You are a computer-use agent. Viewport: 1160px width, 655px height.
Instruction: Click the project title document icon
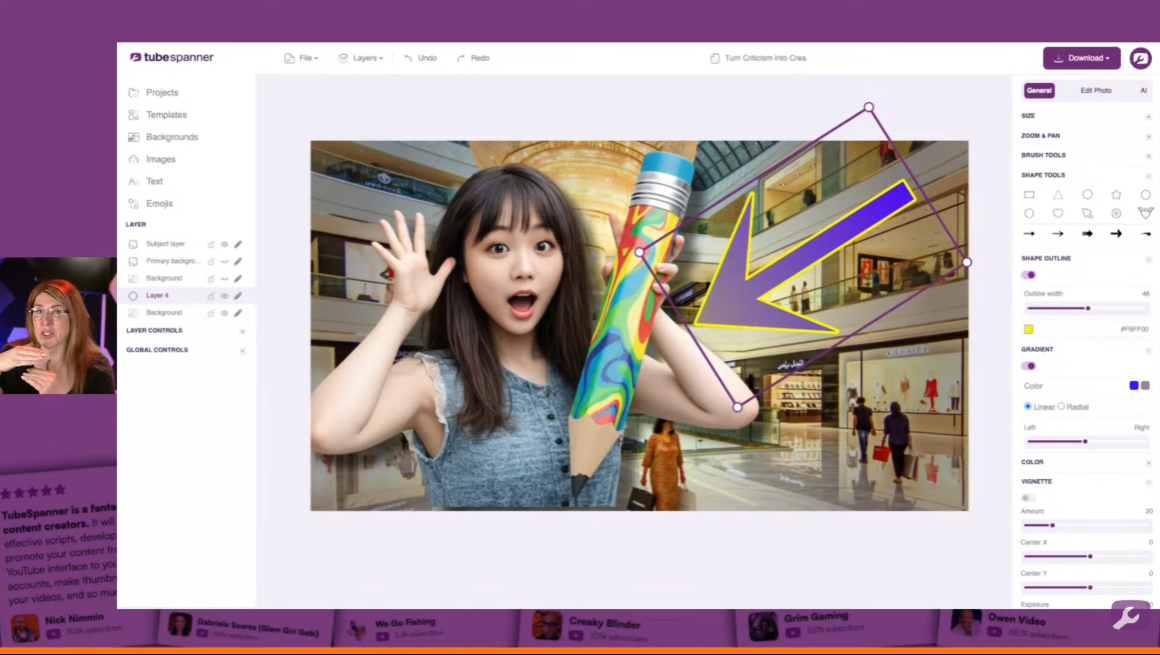click(715, 58)
